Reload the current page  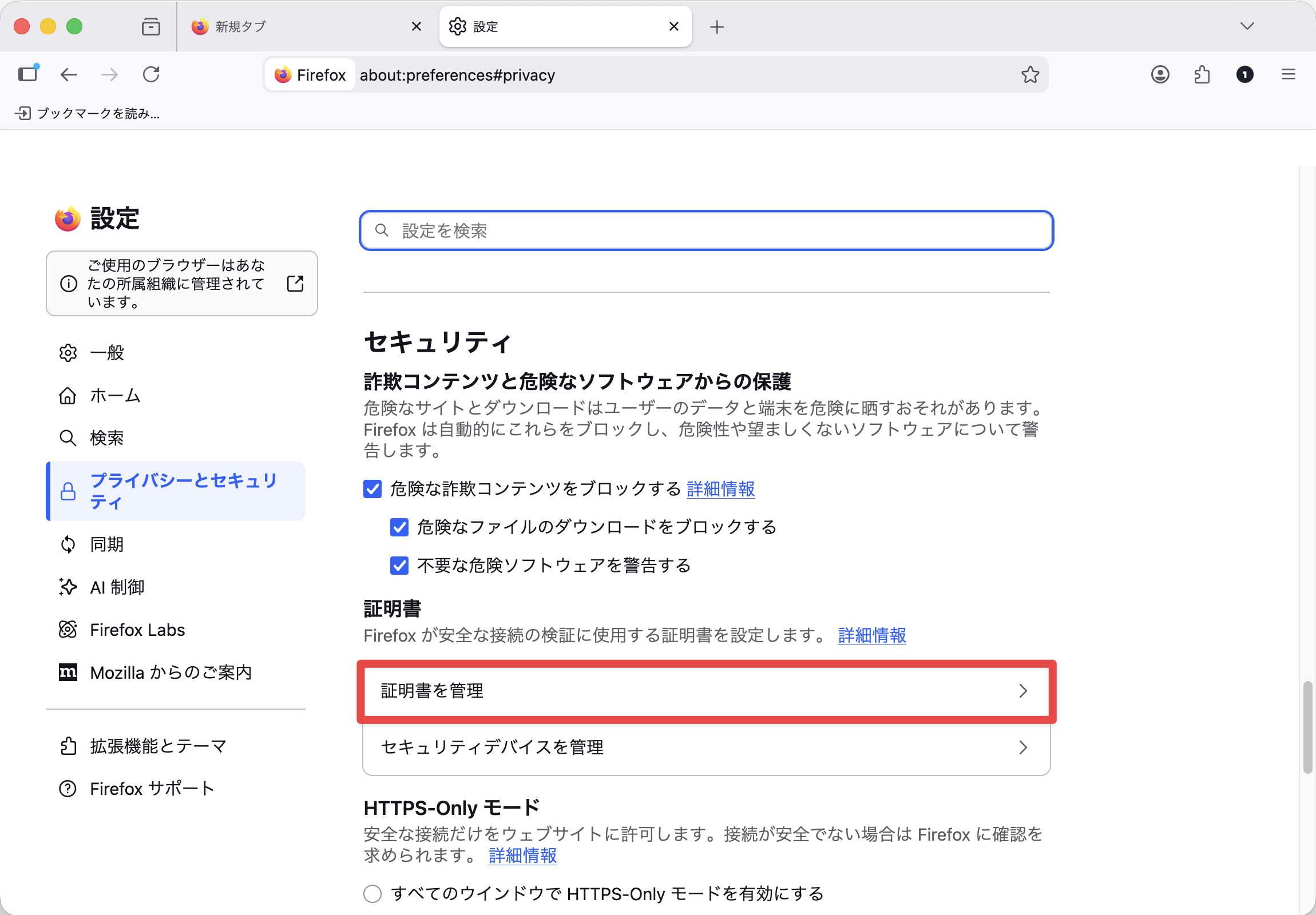coord(150,74)
